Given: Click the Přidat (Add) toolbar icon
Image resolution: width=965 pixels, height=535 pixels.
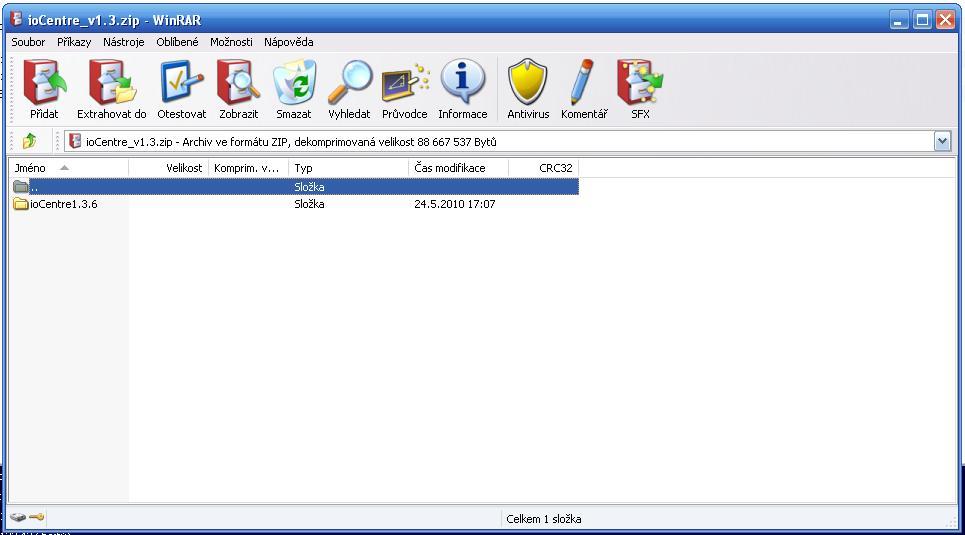Looking at the screenshot, I should click(44, 88).
